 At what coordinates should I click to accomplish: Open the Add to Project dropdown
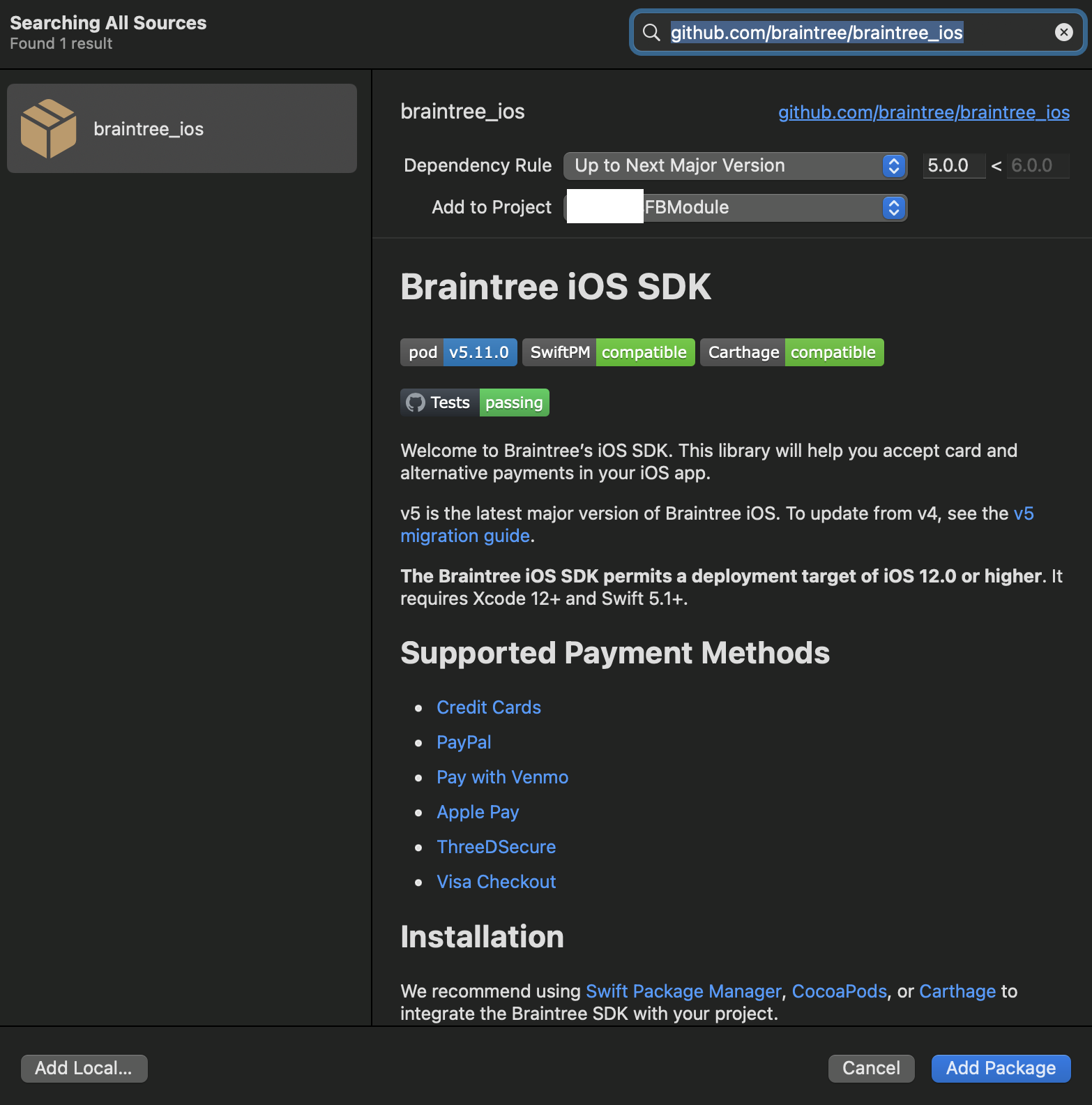click(x=735, y=208)
